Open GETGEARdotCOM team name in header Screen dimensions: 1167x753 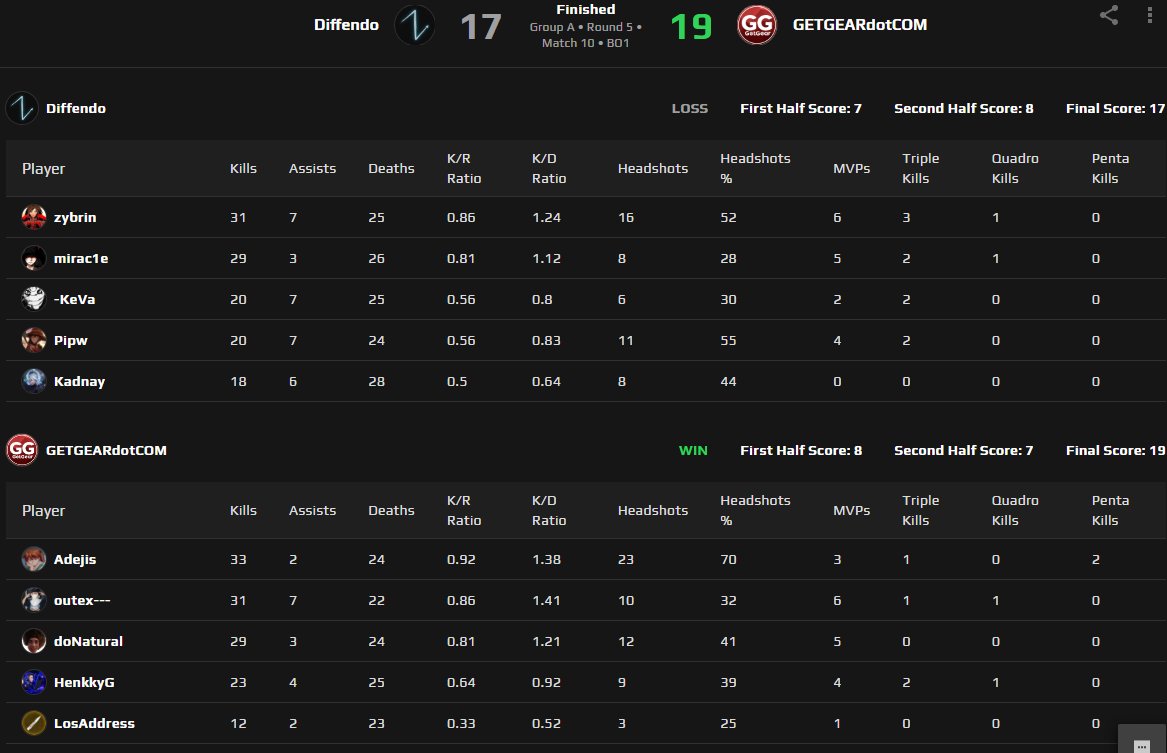(x=860, y=25)
